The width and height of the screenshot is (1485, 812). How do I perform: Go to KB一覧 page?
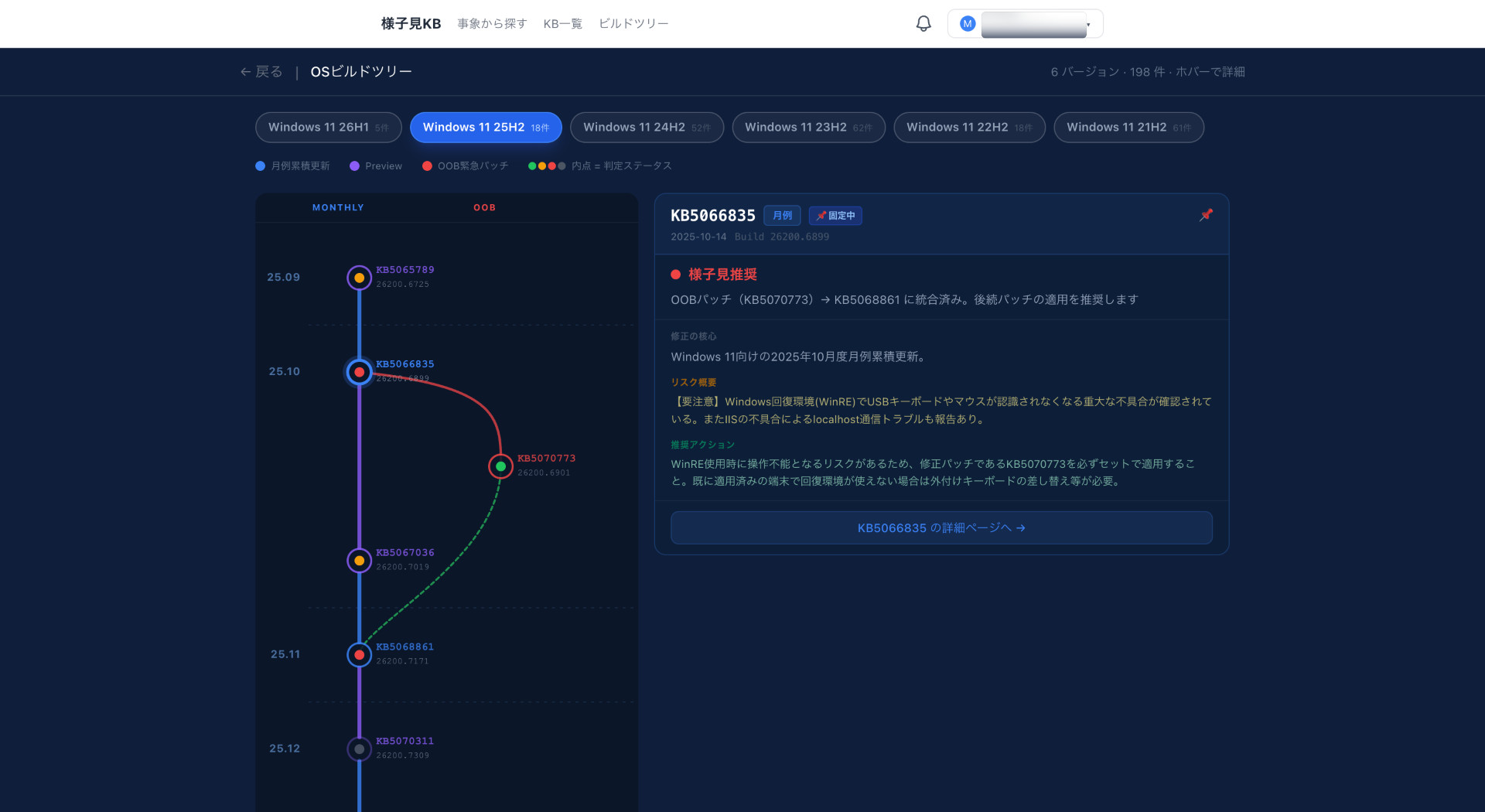(562, 24)
